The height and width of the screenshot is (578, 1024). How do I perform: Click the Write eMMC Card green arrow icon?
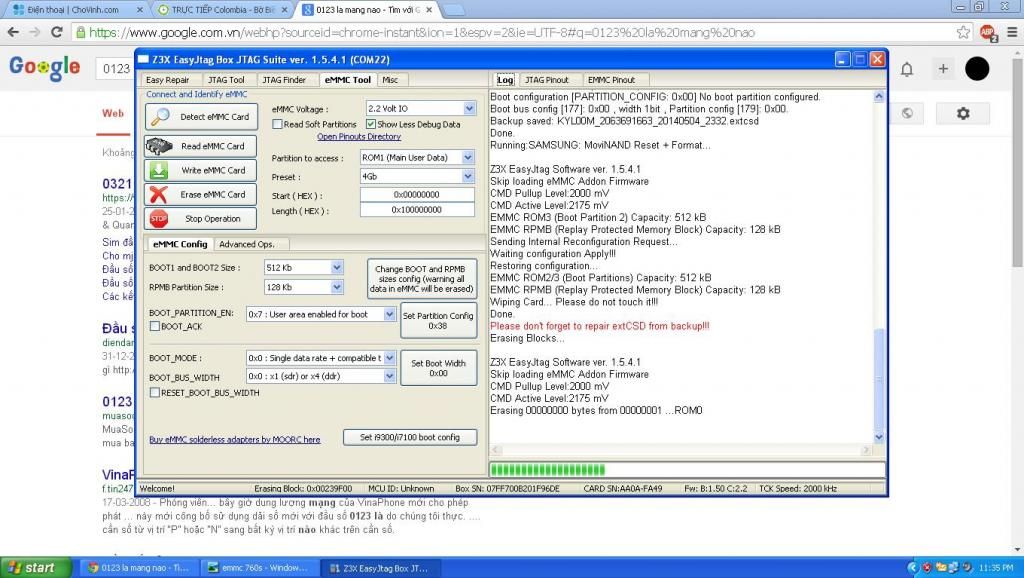tap(159, 170)
